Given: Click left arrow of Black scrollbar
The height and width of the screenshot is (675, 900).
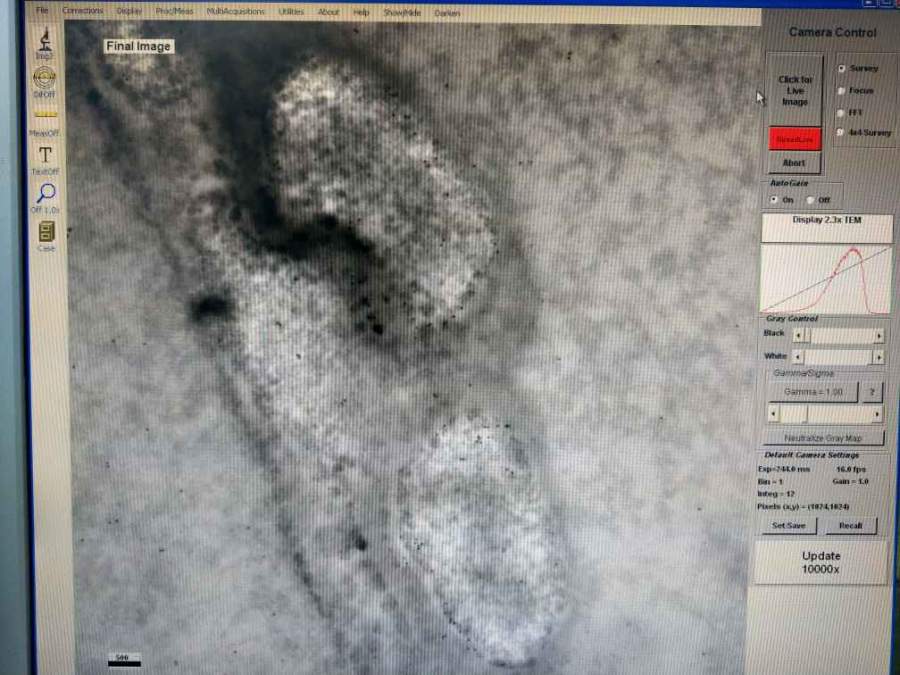Looking at the screenshot, I should coord(798,335).
